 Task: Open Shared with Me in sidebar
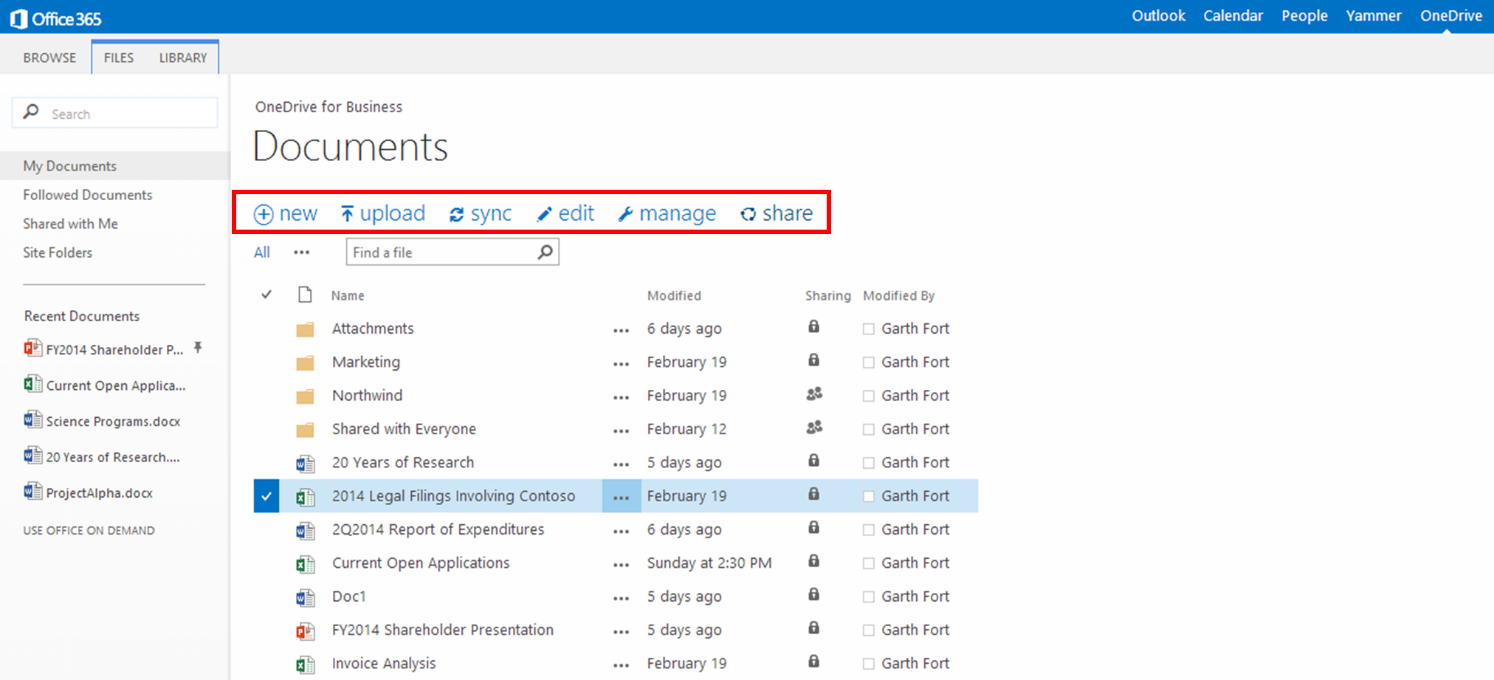point(70,224)
